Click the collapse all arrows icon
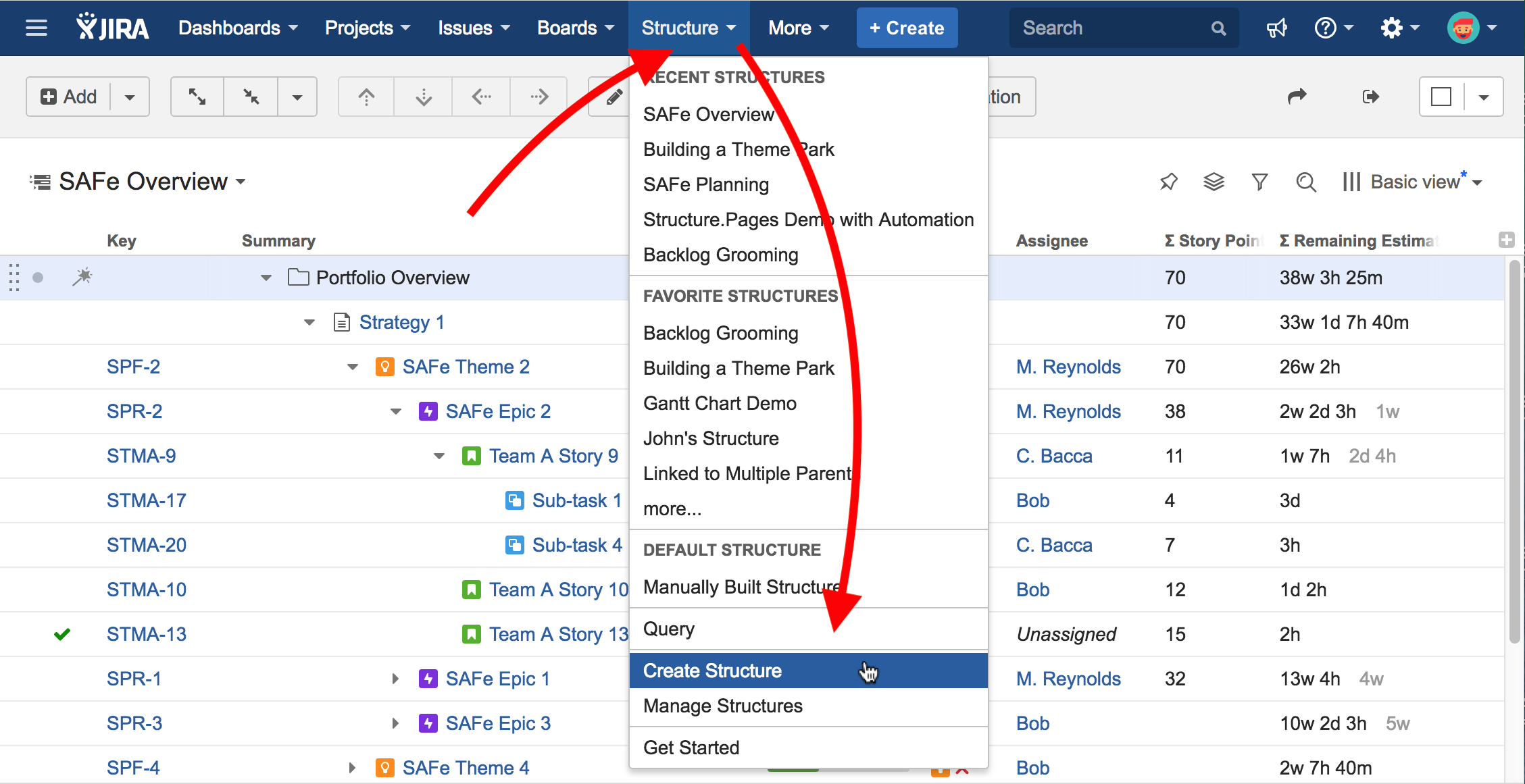Screen dimensions: 1525x784 tap(251, 97)
